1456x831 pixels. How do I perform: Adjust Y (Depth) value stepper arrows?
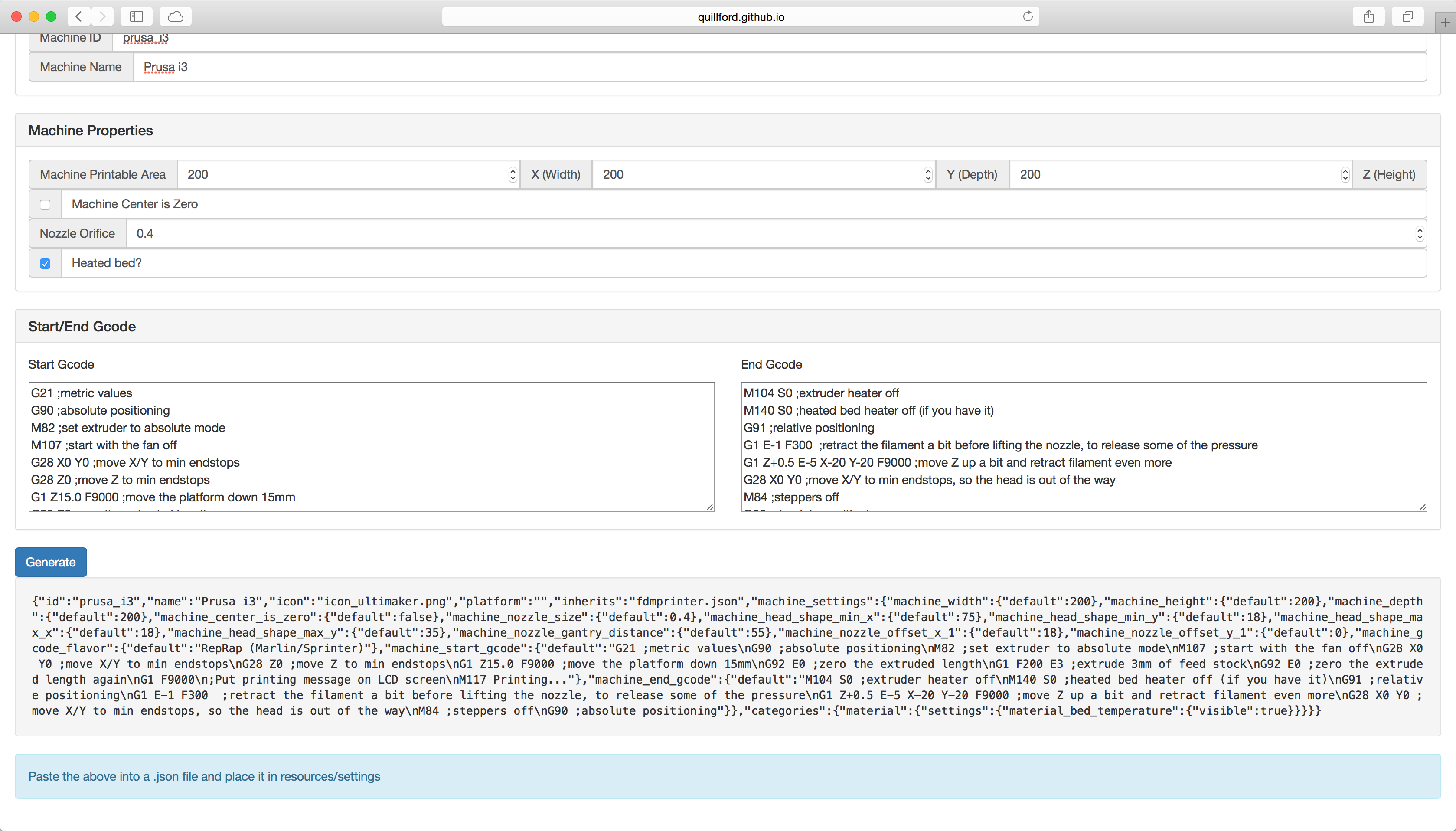click(x=928, y=175)
